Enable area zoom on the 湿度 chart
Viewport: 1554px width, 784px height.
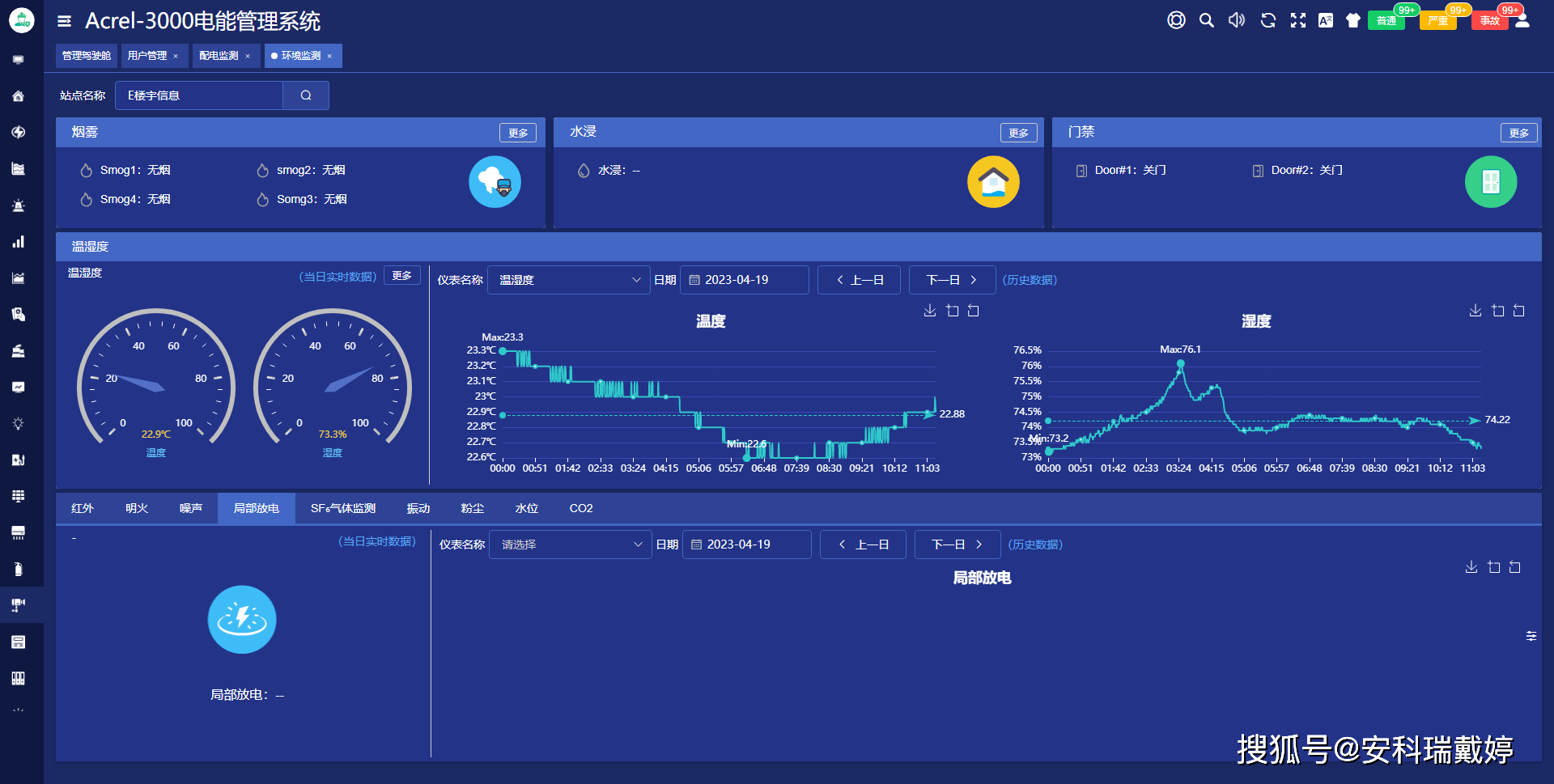pos(1498,311)
